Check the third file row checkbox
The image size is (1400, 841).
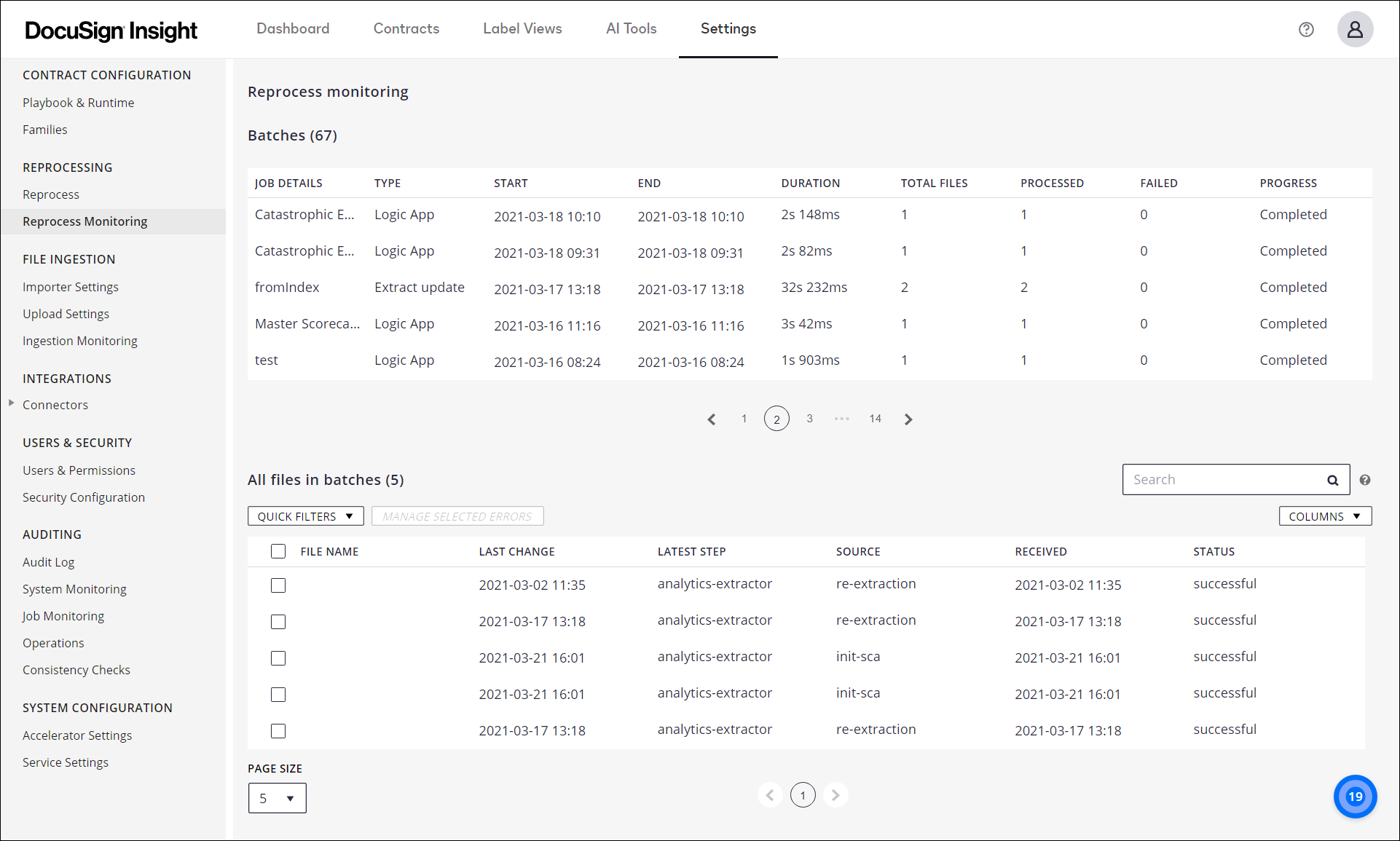(278, 658)
